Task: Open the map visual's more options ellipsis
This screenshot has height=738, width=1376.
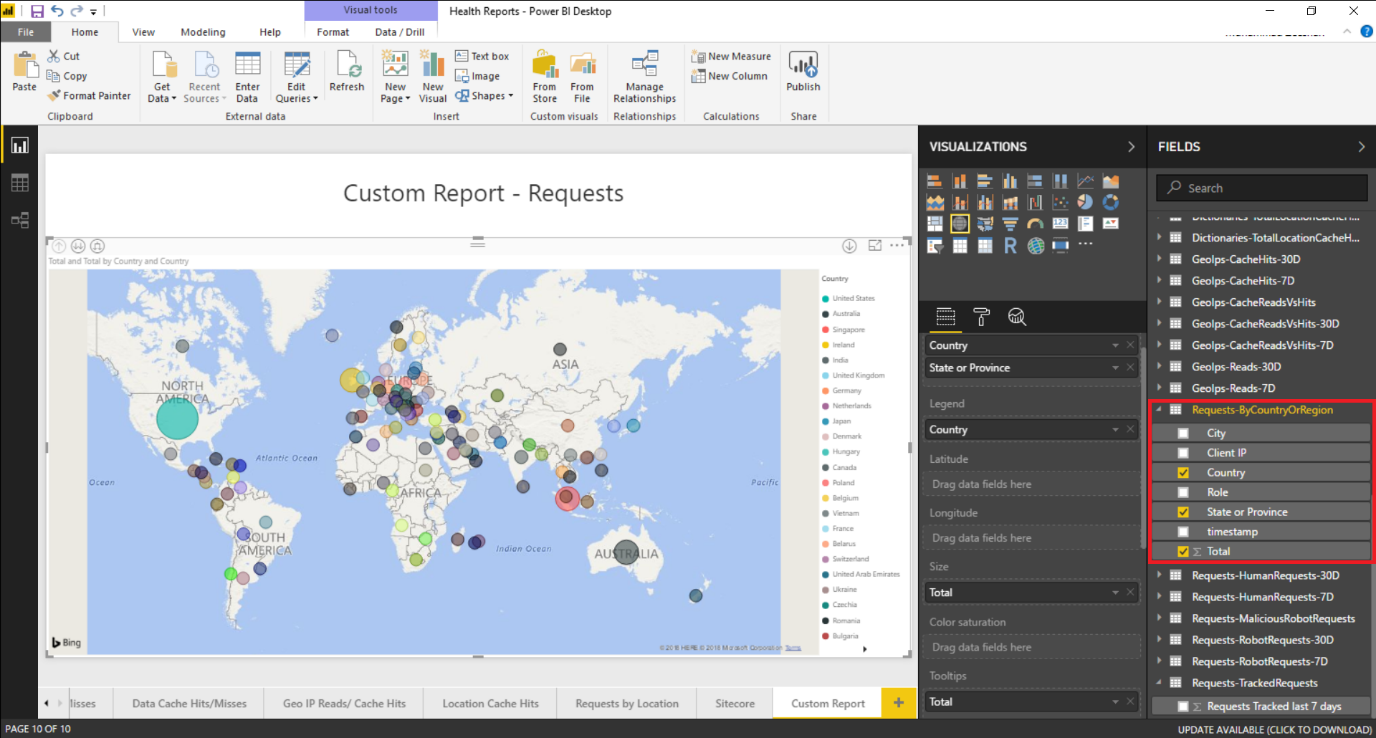Action: [x=898, y=246]
